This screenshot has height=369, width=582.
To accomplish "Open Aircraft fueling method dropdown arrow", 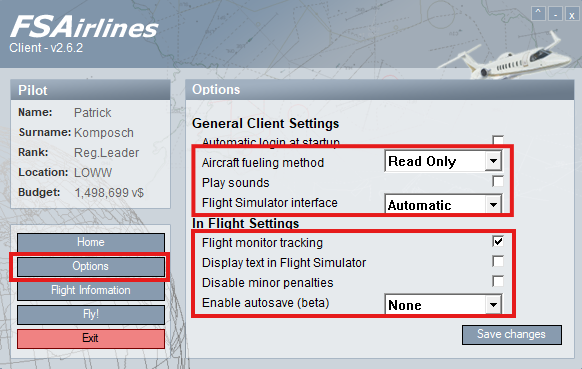I will point(493,161).
